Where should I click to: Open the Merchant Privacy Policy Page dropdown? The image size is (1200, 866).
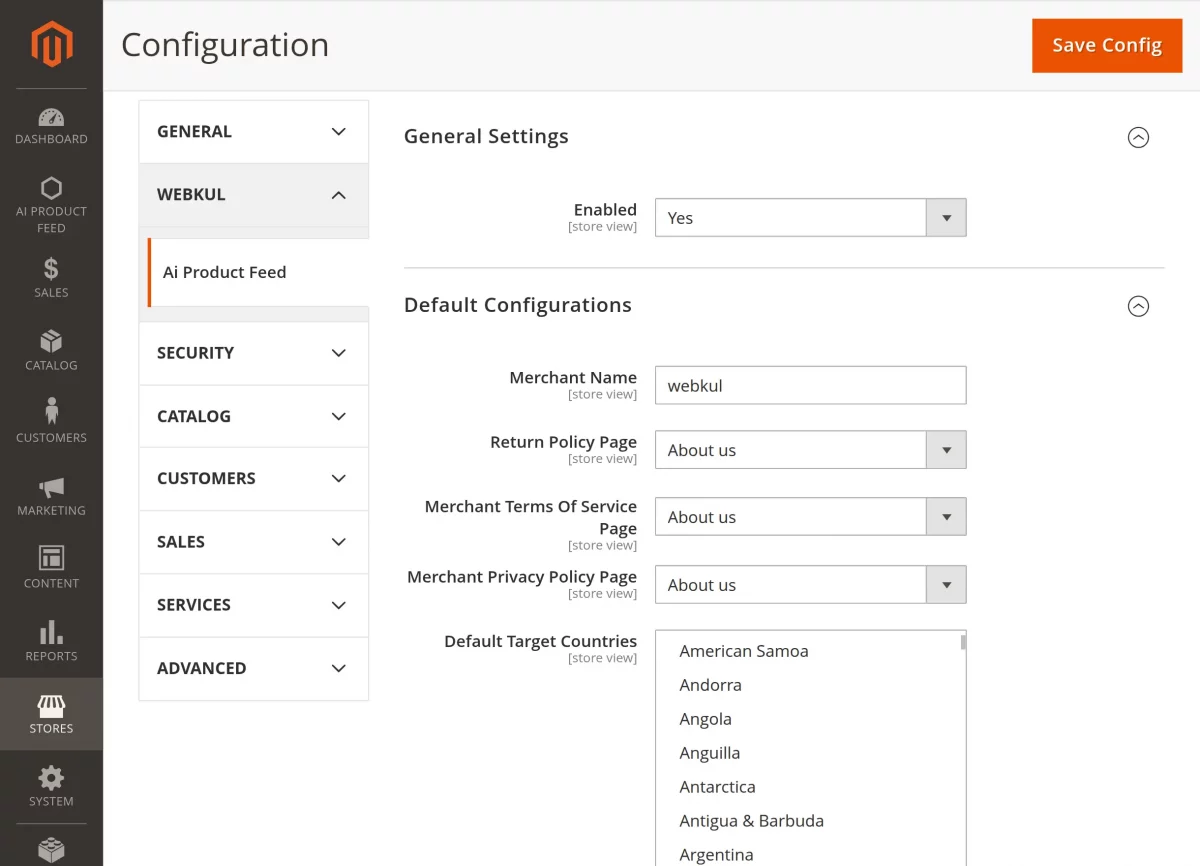[945, 584]
